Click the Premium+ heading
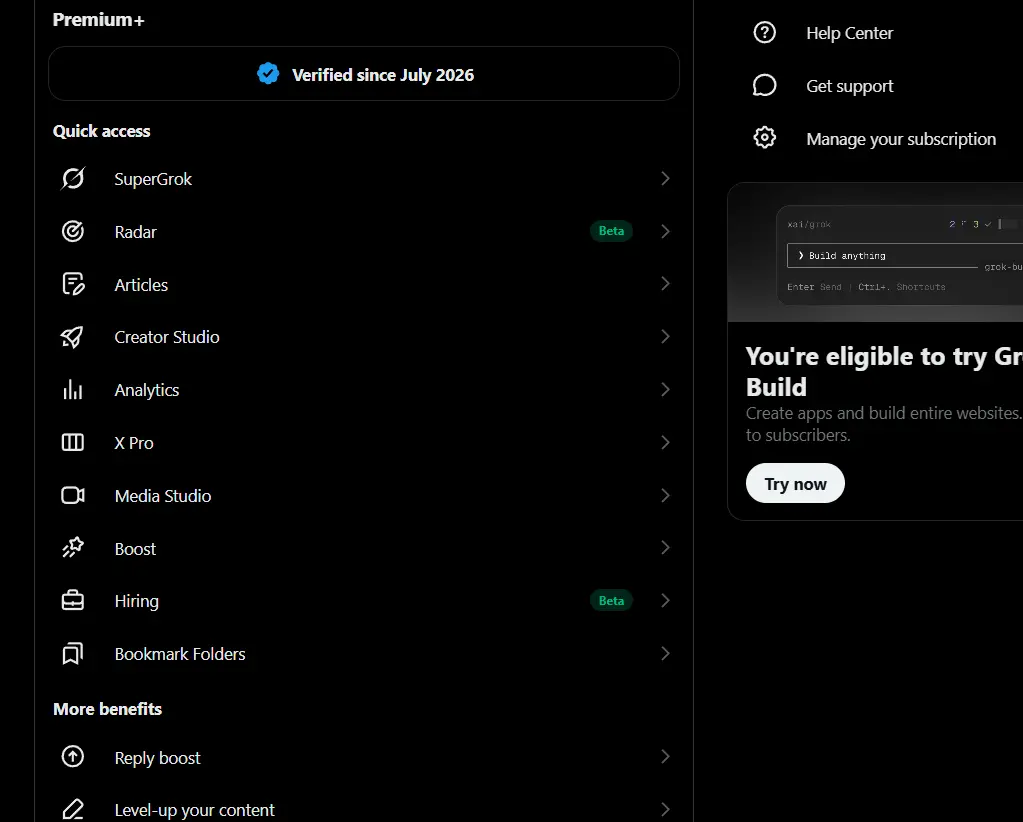Image resolution: width=1023 pixels, height=822 pixels. point(98,20)
